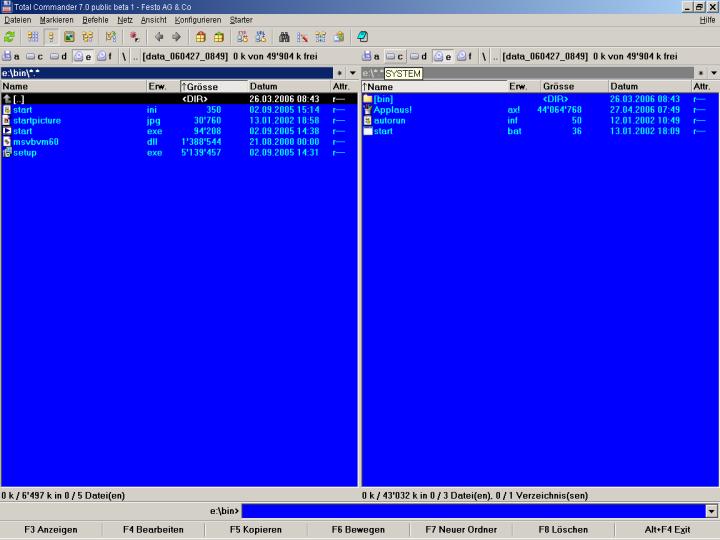Click F3 Anzeigen button

(51, 530)
